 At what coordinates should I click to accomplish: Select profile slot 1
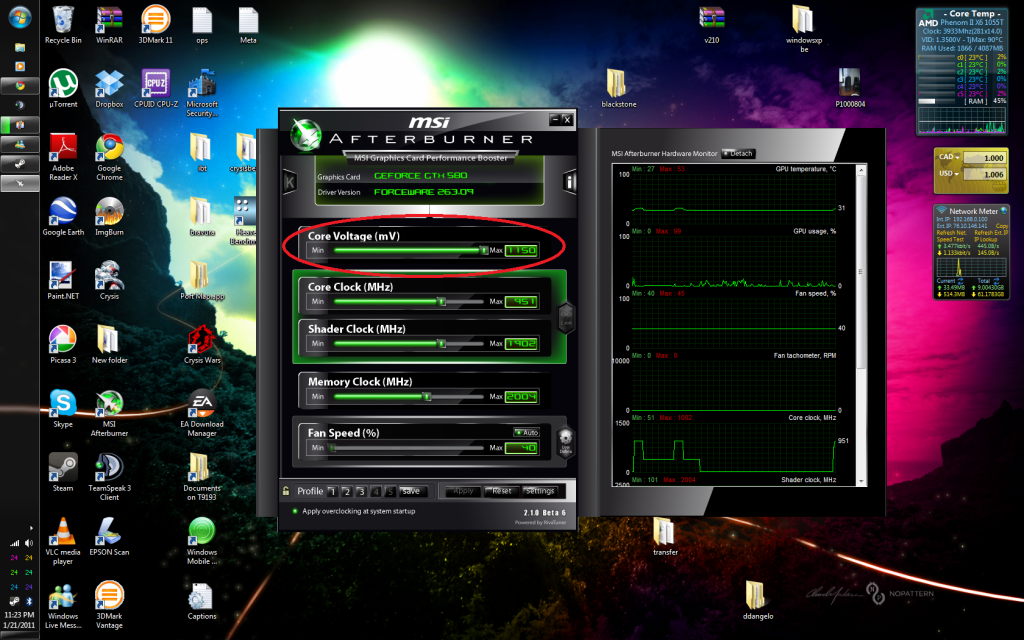[332, 491]
